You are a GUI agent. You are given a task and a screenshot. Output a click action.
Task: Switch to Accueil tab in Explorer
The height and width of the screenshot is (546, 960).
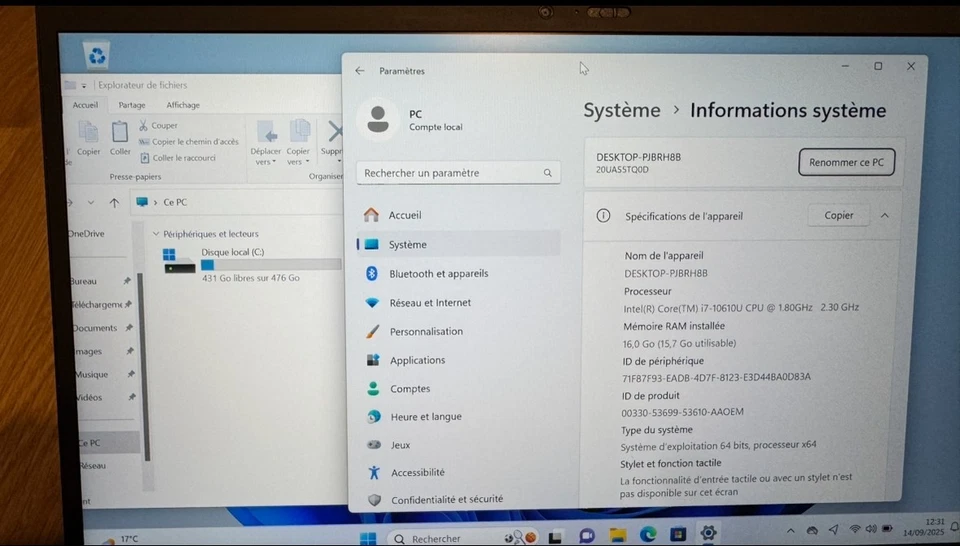click(85, 105)
